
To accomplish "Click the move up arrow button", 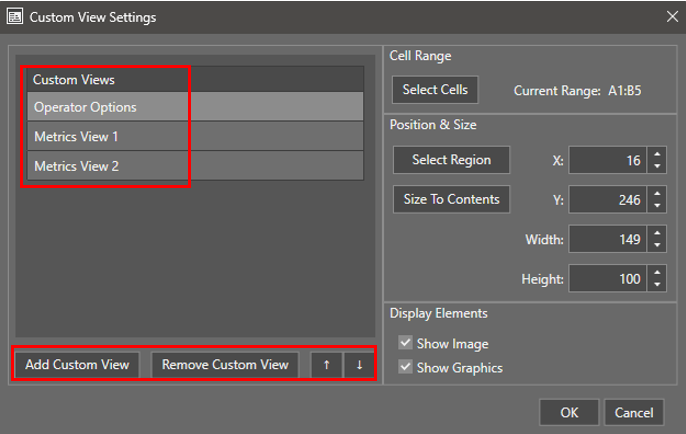I will coord(326,365).
